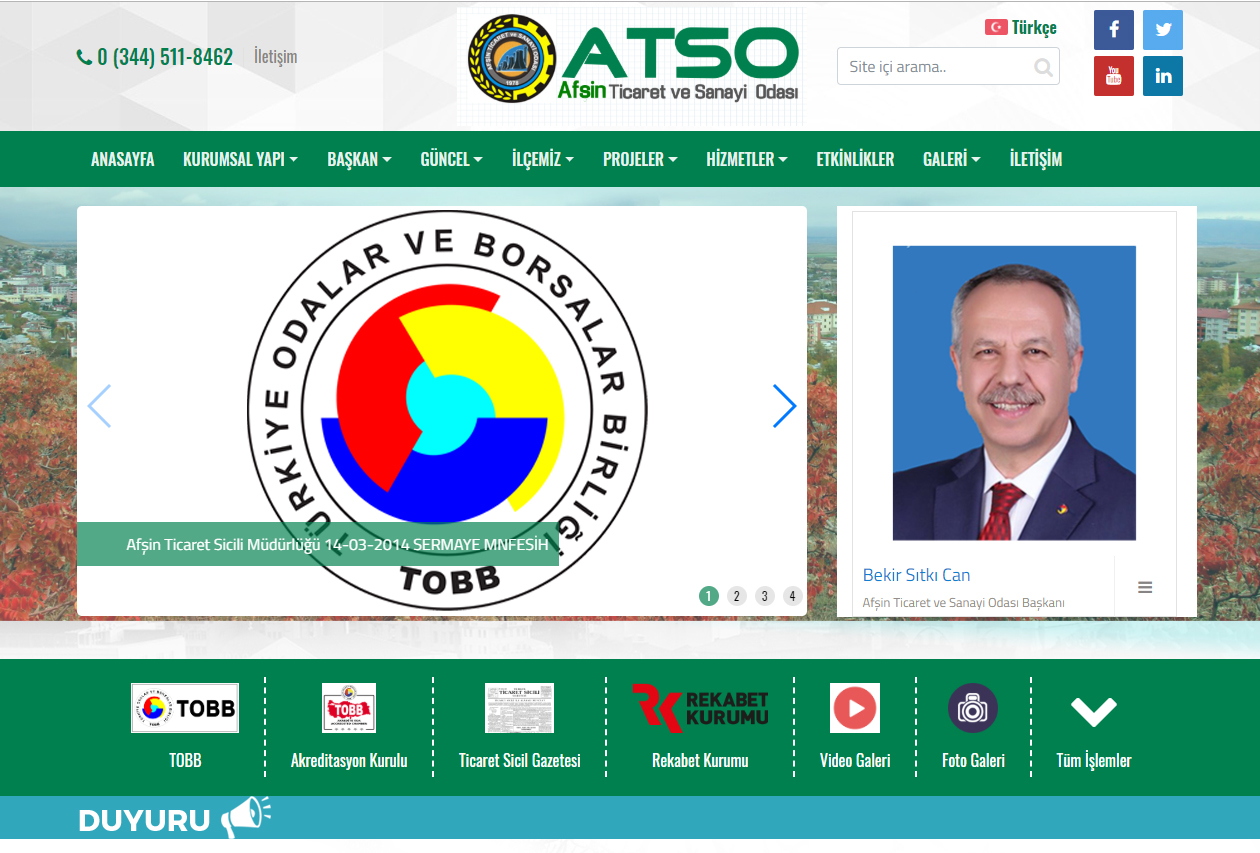Click the Turkish flag icon

996,27
